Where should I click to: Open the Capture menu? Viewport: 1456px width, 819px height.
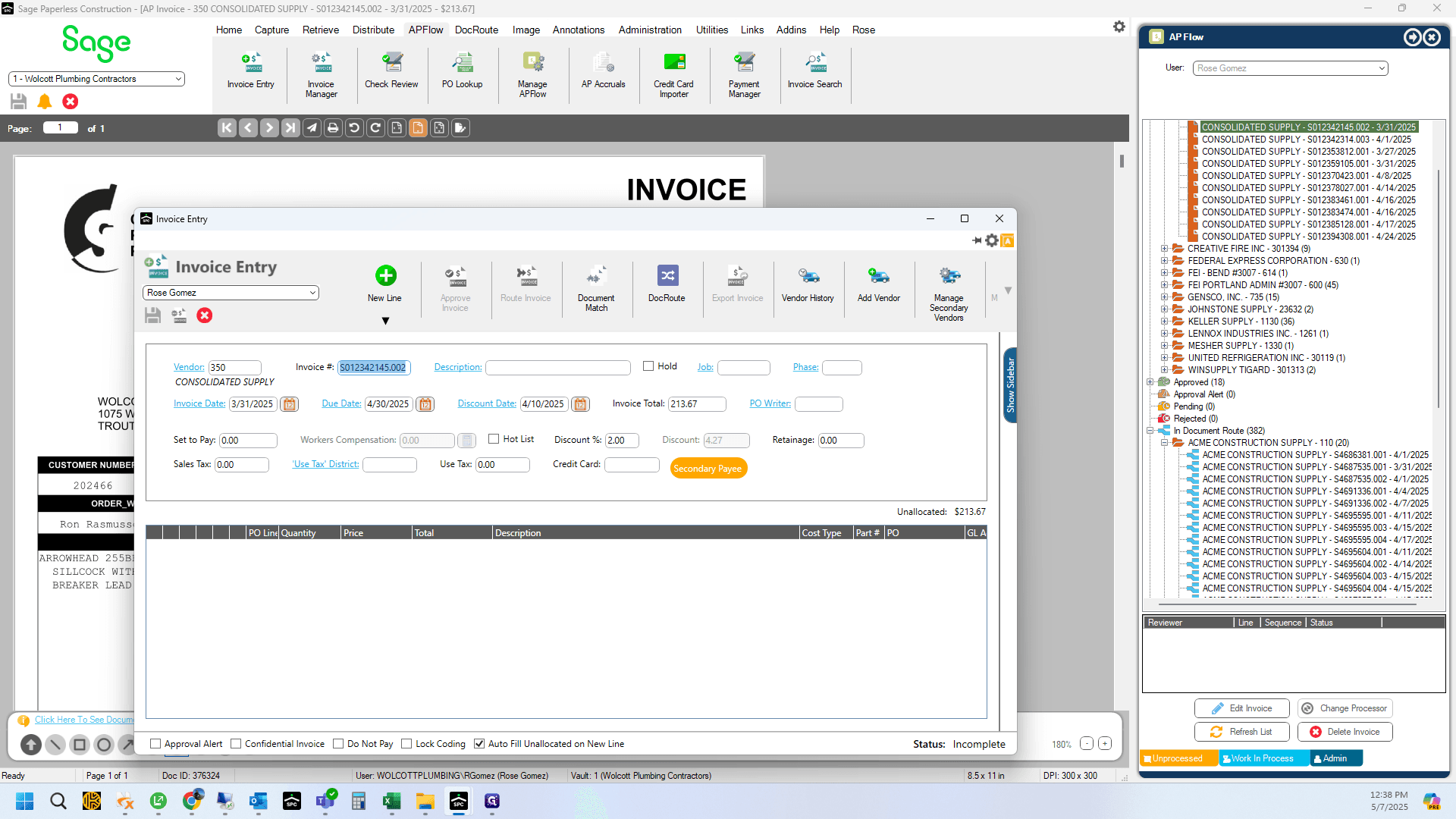pyautogui.click(x=271, y=30)
